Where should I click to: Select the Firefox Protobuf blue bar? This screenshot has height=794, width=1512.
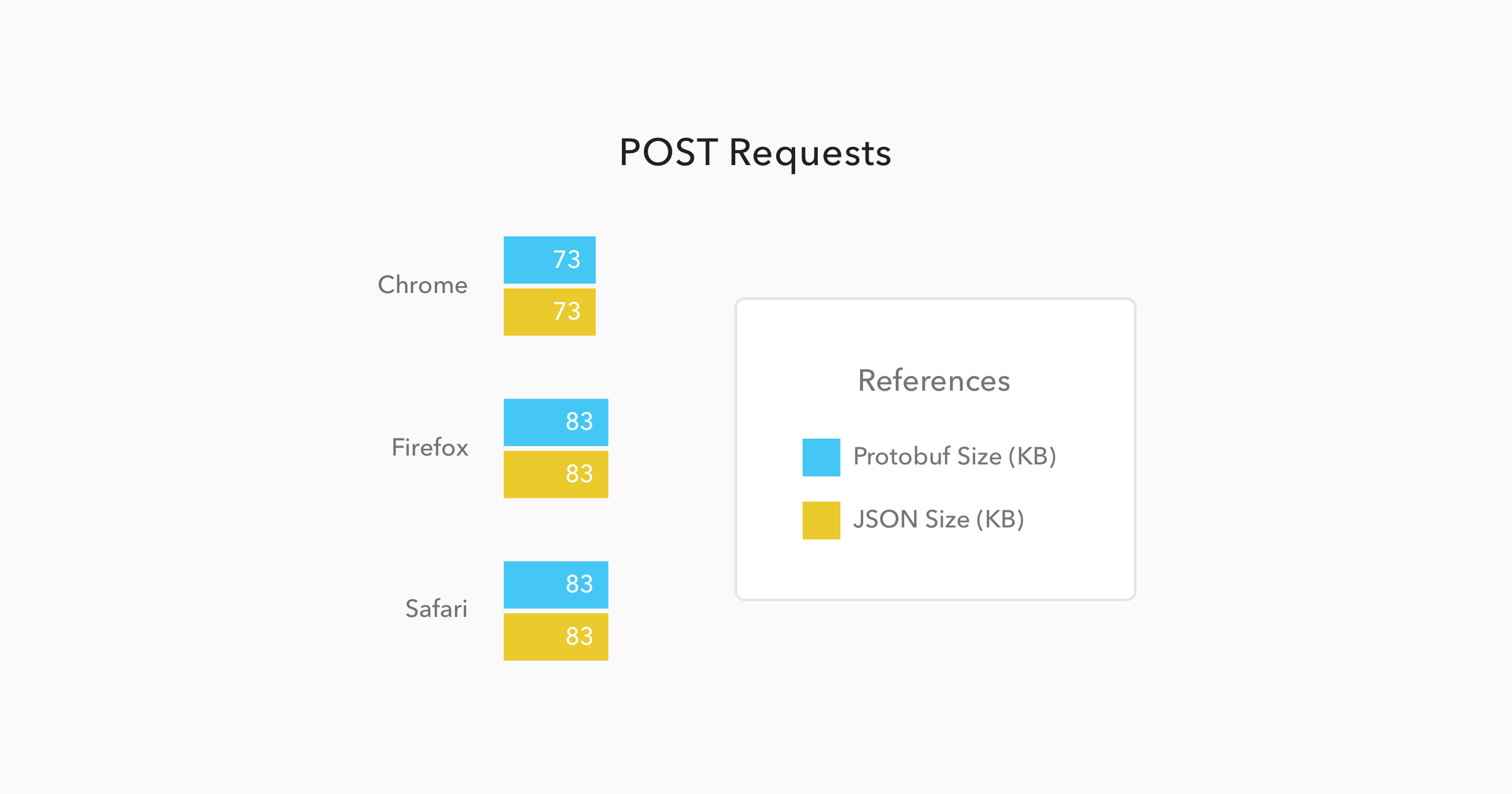tap(556, 422)
